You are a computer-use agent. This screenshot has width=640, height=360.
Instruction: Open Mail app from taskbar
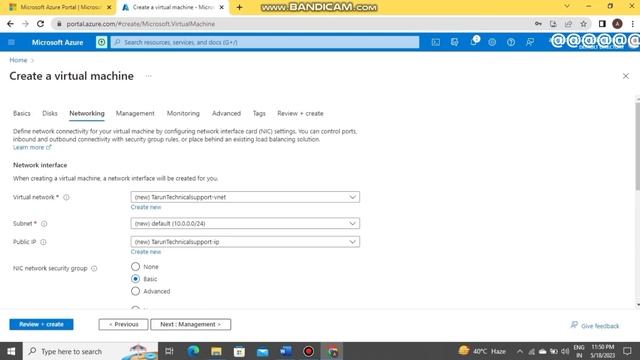pyautogui.click(x=262, y=351)
